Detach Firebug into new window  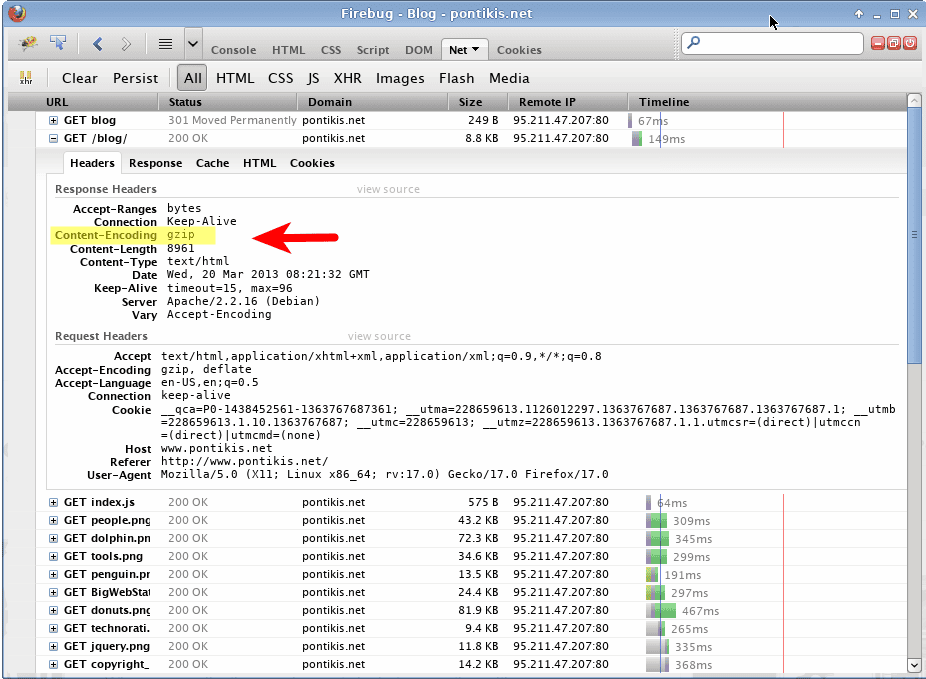point(894,43)
